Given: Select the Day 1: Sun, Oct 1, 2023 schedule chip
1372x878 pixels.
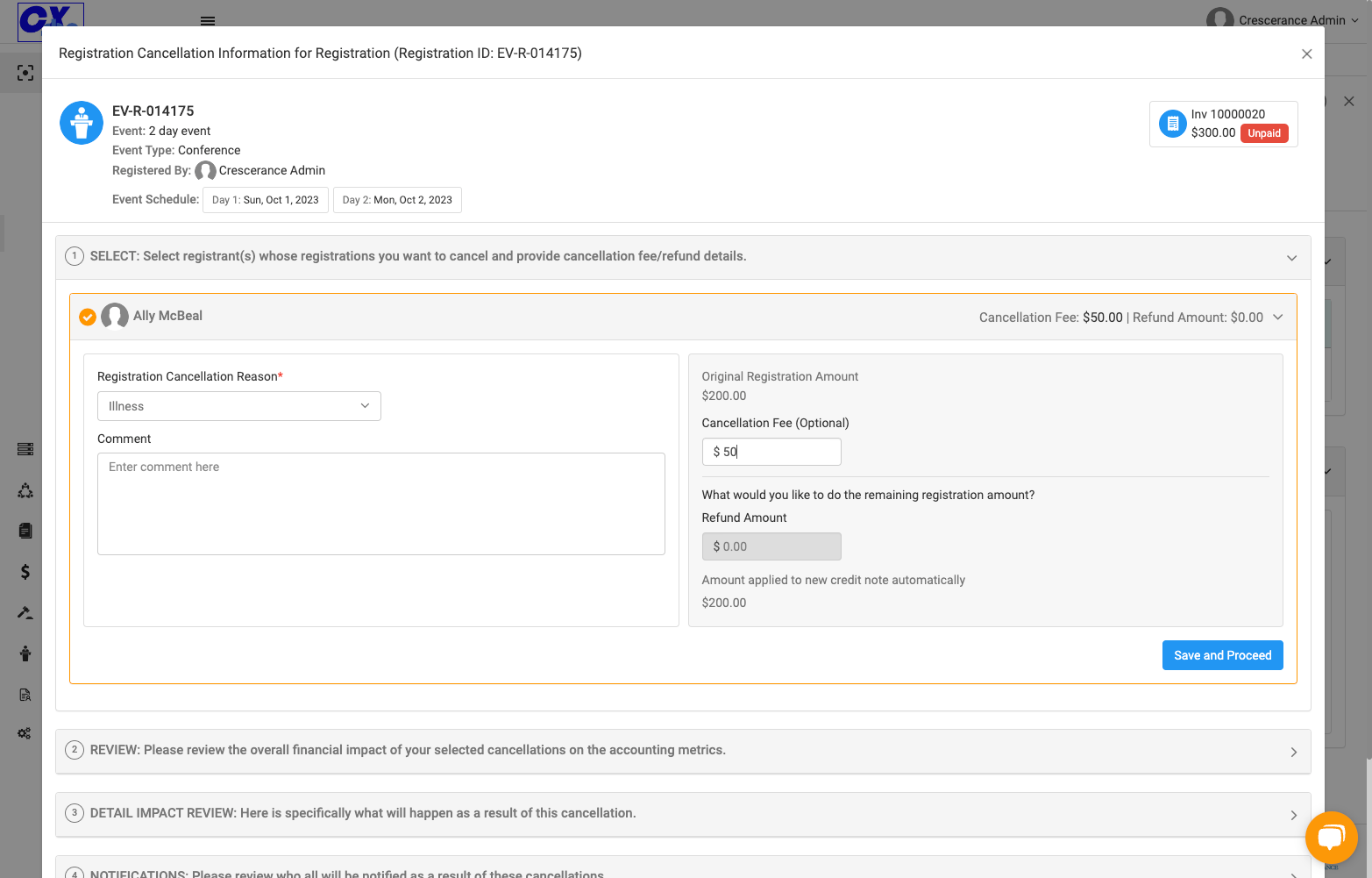Looking at the screenshot, I should pos(266,200).
